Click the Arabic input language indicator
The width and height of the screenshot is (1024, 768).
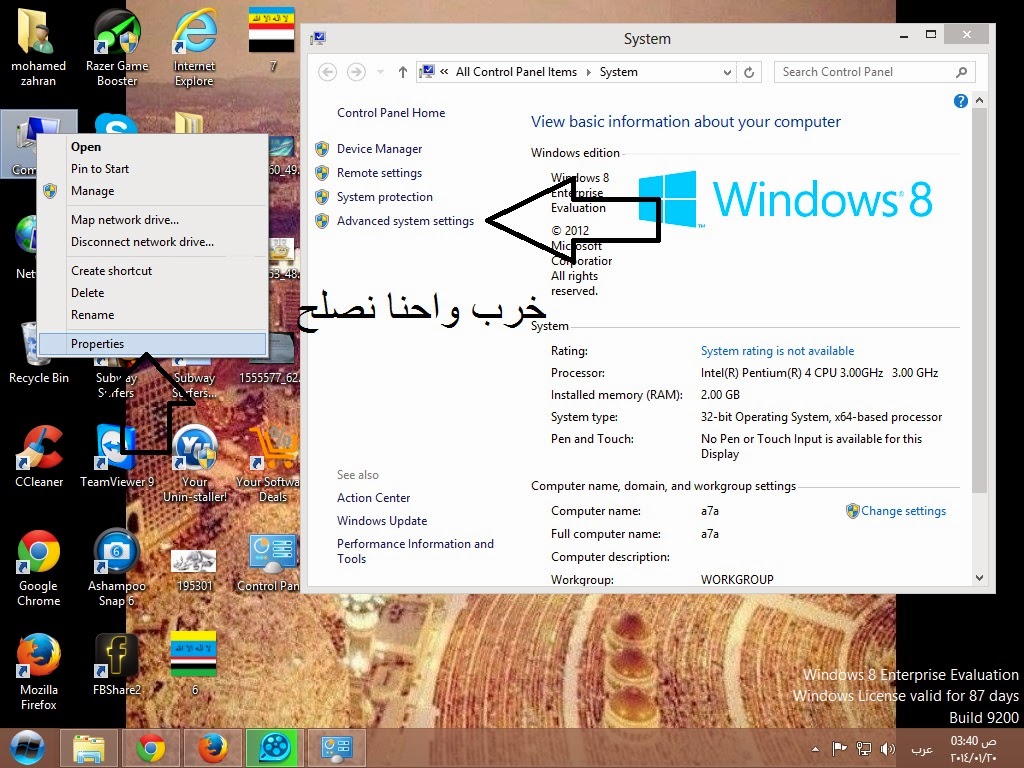pyautogui.click(x=921, y=750)
